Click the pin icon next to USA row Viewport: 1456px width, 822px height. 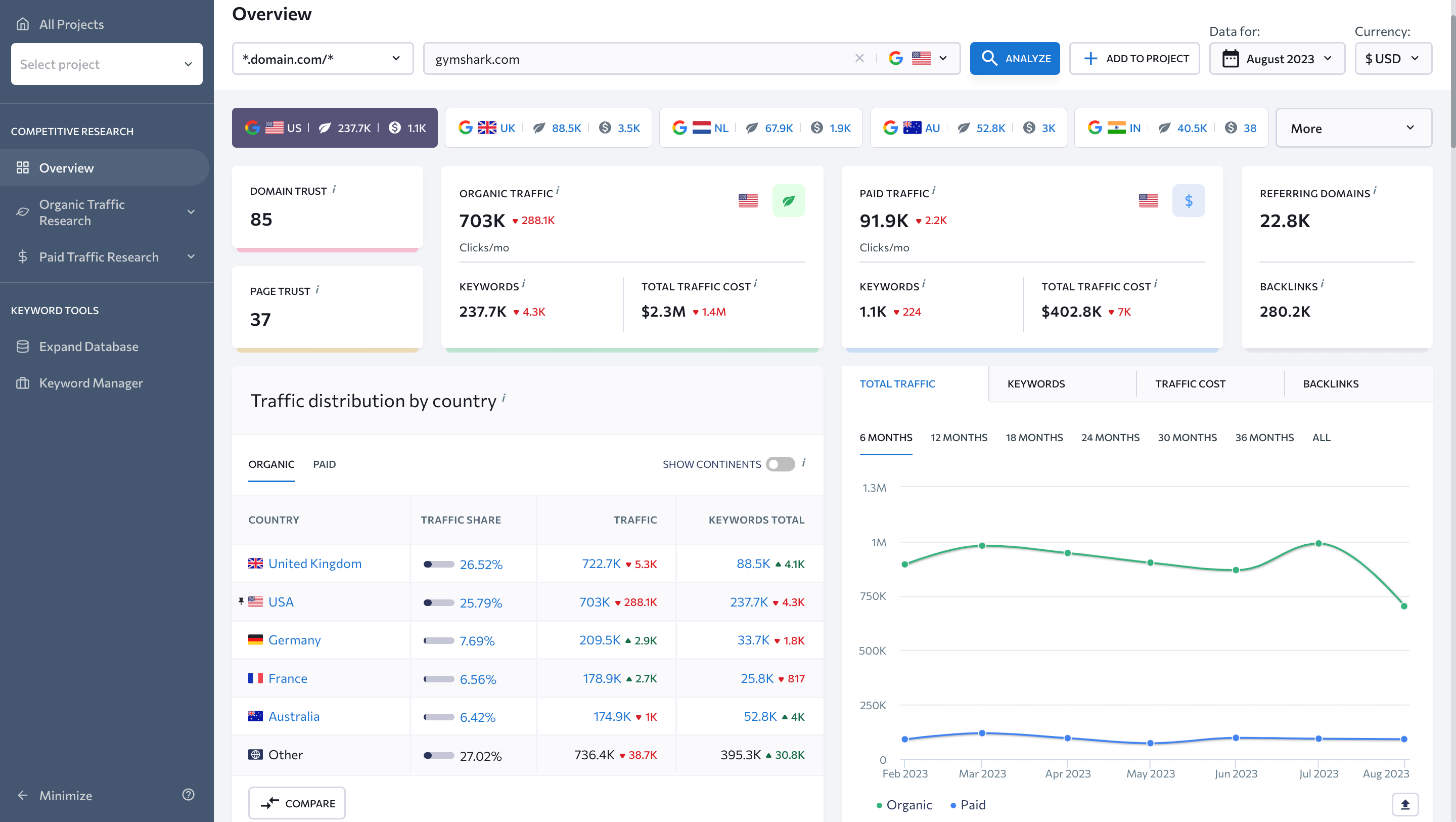241,601
